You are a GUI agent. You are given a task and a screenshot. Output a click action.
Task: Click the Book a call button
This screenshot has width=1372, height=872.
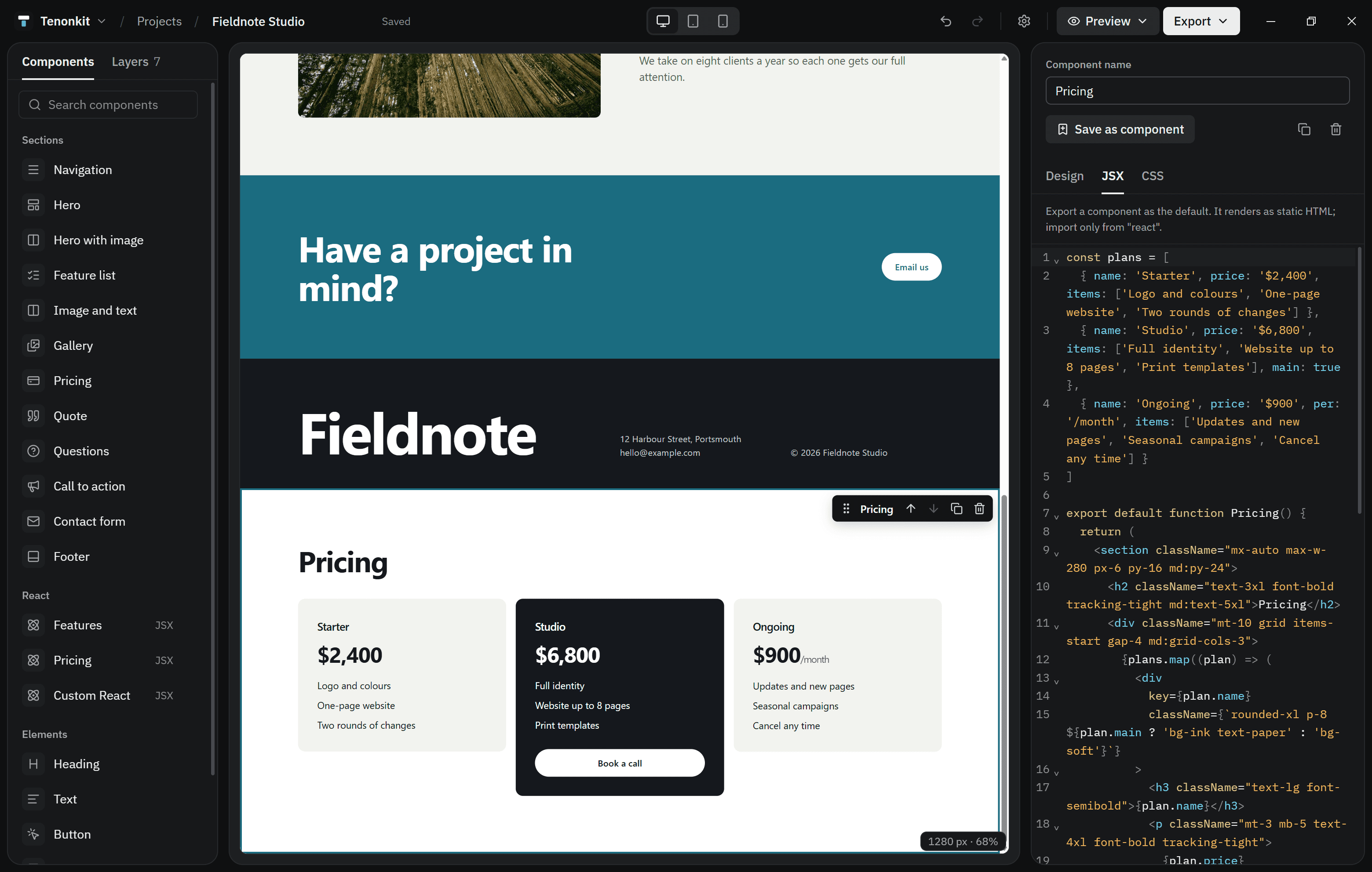tap(619, 763)
